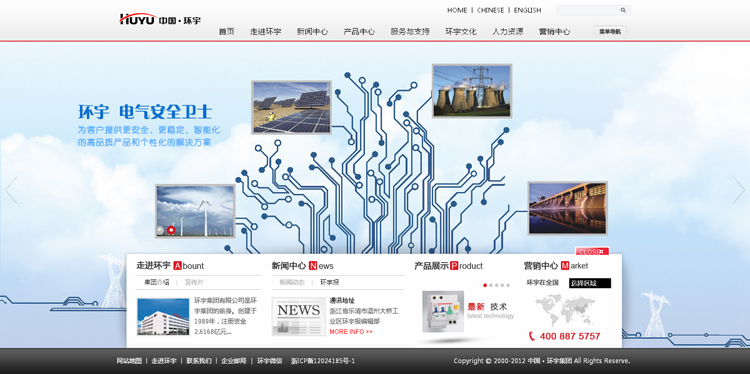Open the 菜单导航 menu navigation dropdown
750x374 pixels.
click(610, 32)
